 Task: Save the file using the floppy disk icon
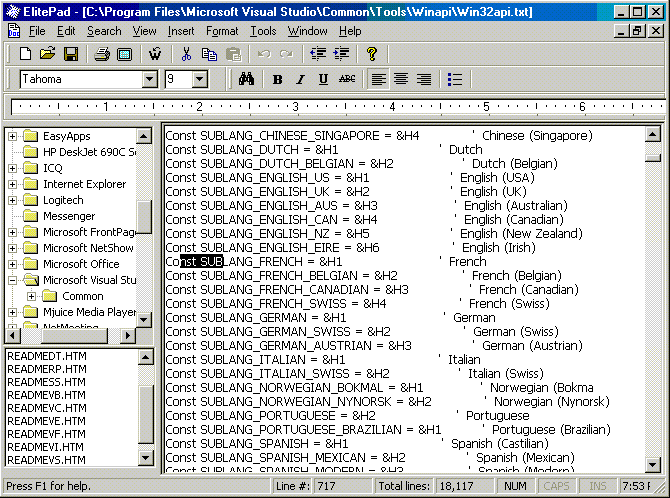pyautogui.click(x=70, y=54)
